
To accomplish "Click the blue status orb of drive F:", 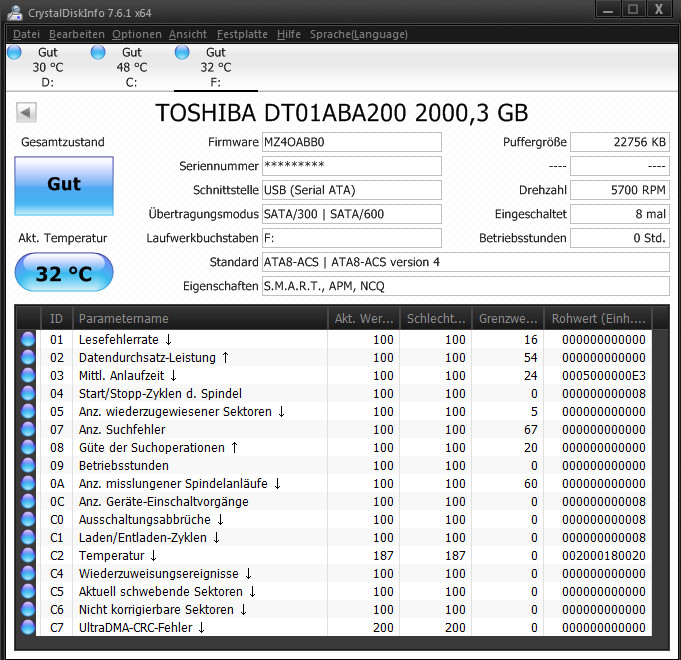I will [182, 52].
